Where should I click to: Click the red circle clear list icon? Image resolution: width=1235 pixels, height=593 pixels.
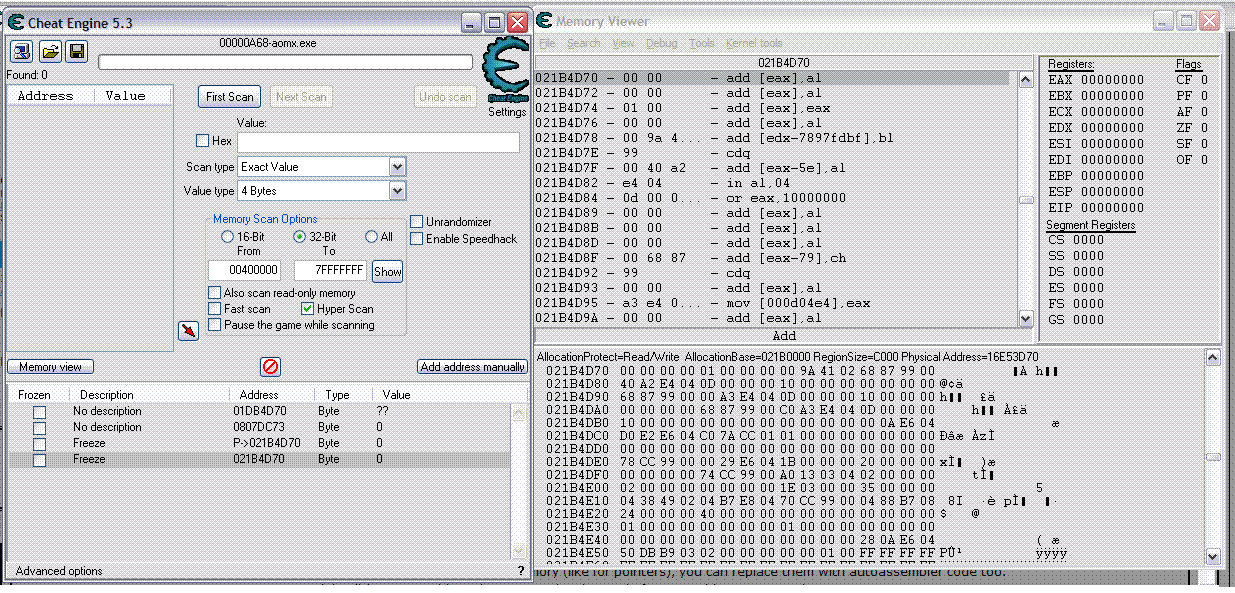pos(270,367)
